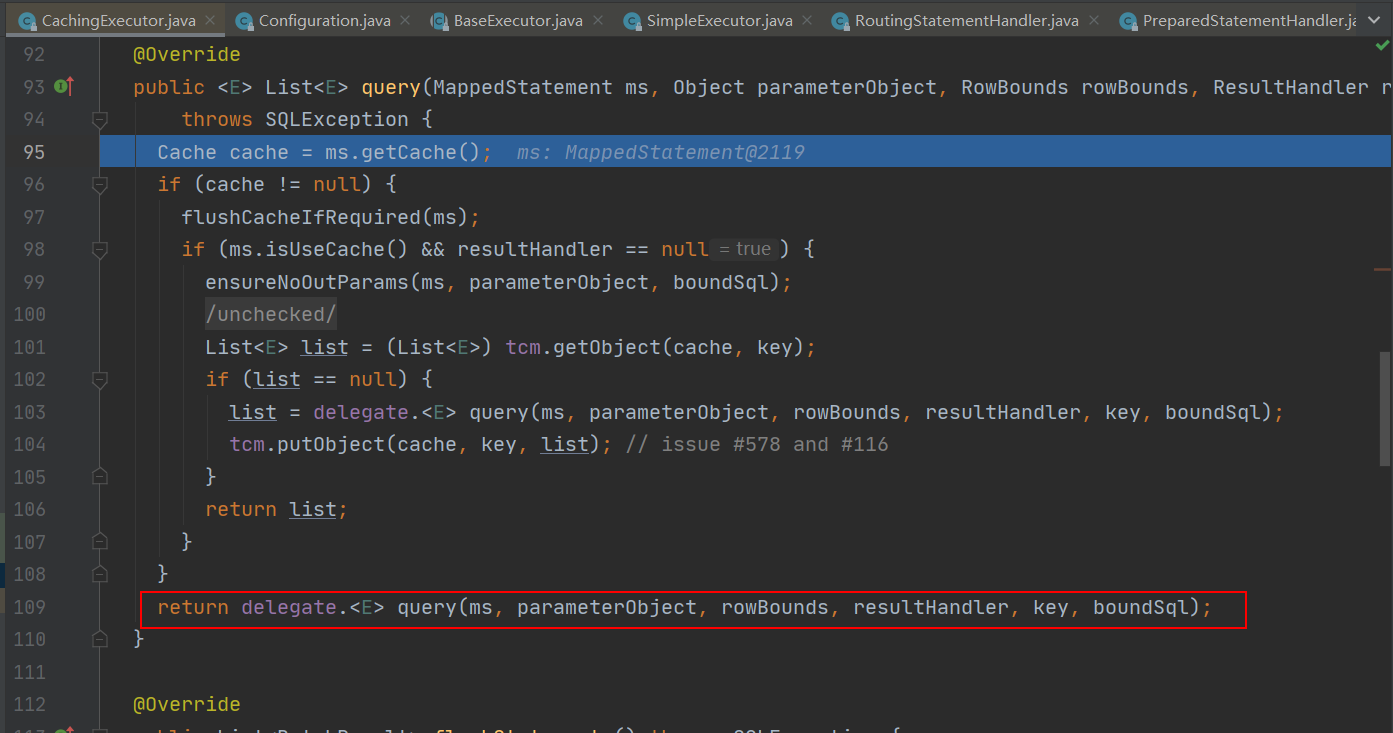Viewport: 1393px width, 733px height.
Task: Click line number 112 in the gutter
Action: click(x=28, y=704)
